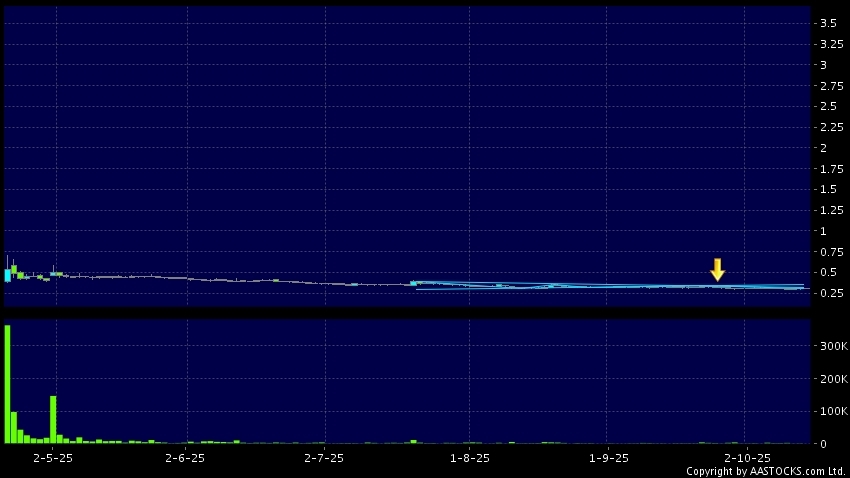
Task: Click the 1 price axis label
Action: tap(823, 231)
